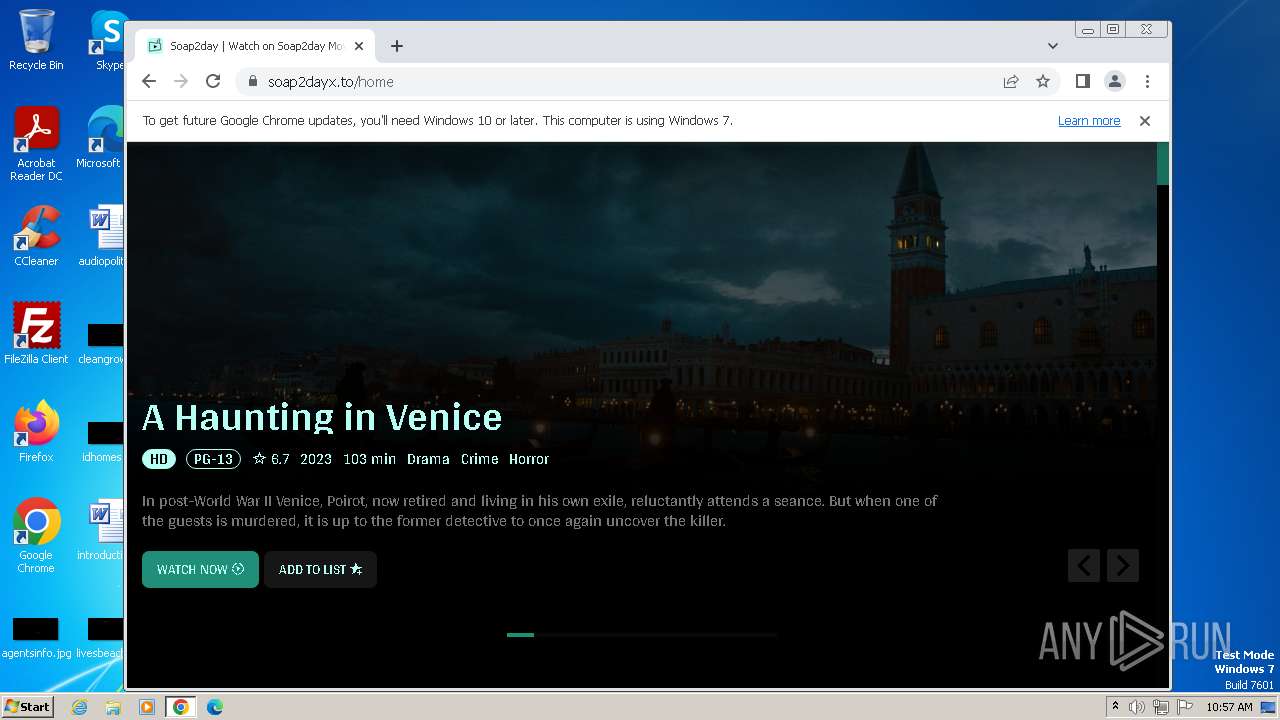Click the HD quality badge

pyautogui.click(x=158, y=459)
